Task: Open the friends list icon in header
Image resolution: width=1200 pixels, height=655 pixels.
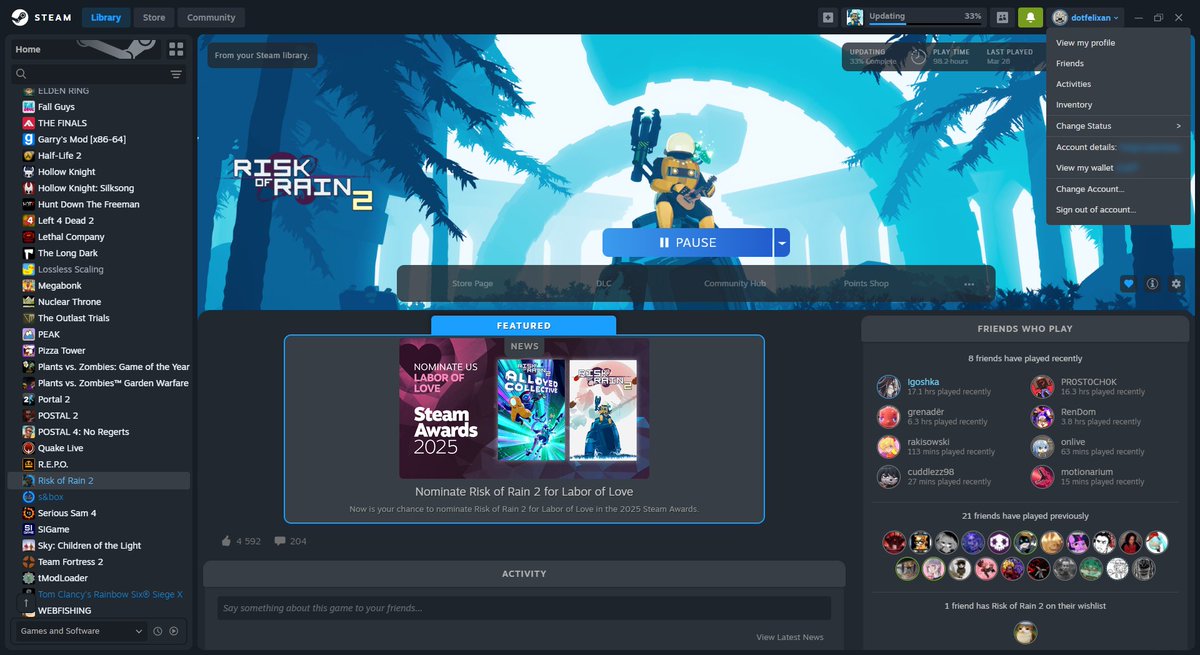Action: 1002,17
